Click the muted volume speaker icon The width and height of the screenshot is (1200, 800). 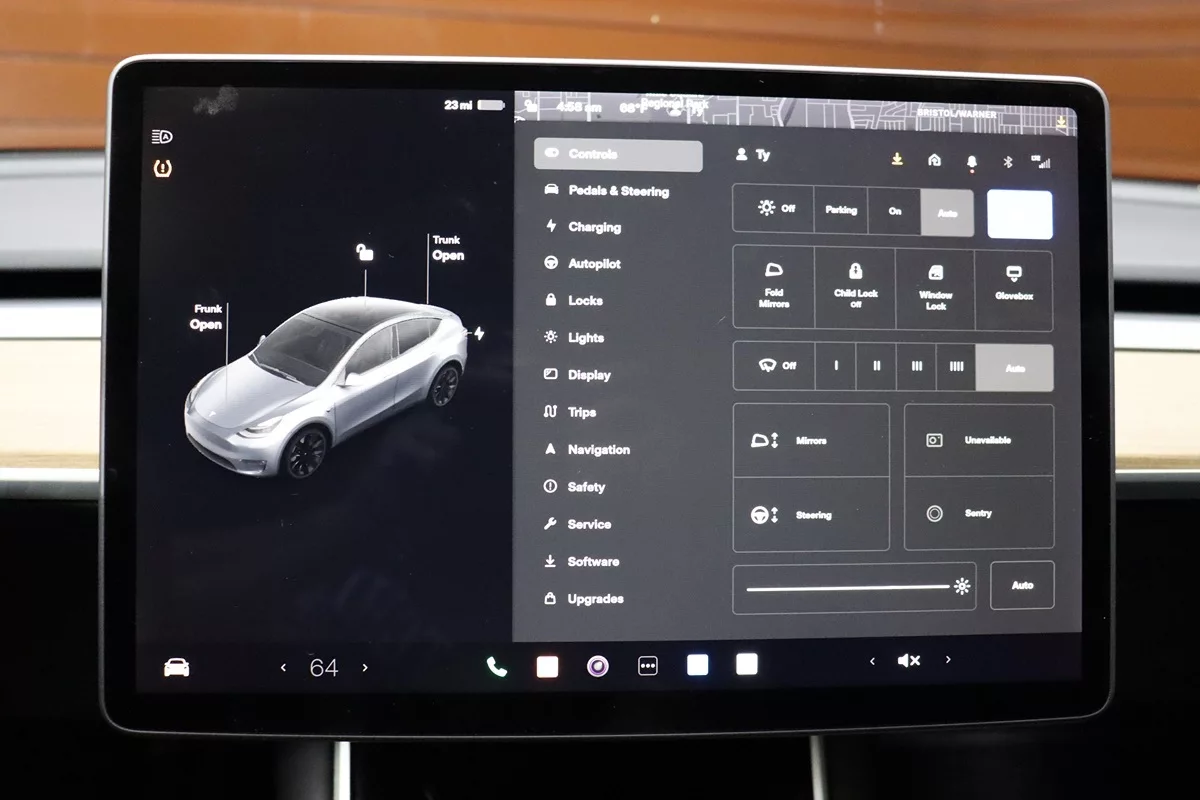[x=908, y=661]
